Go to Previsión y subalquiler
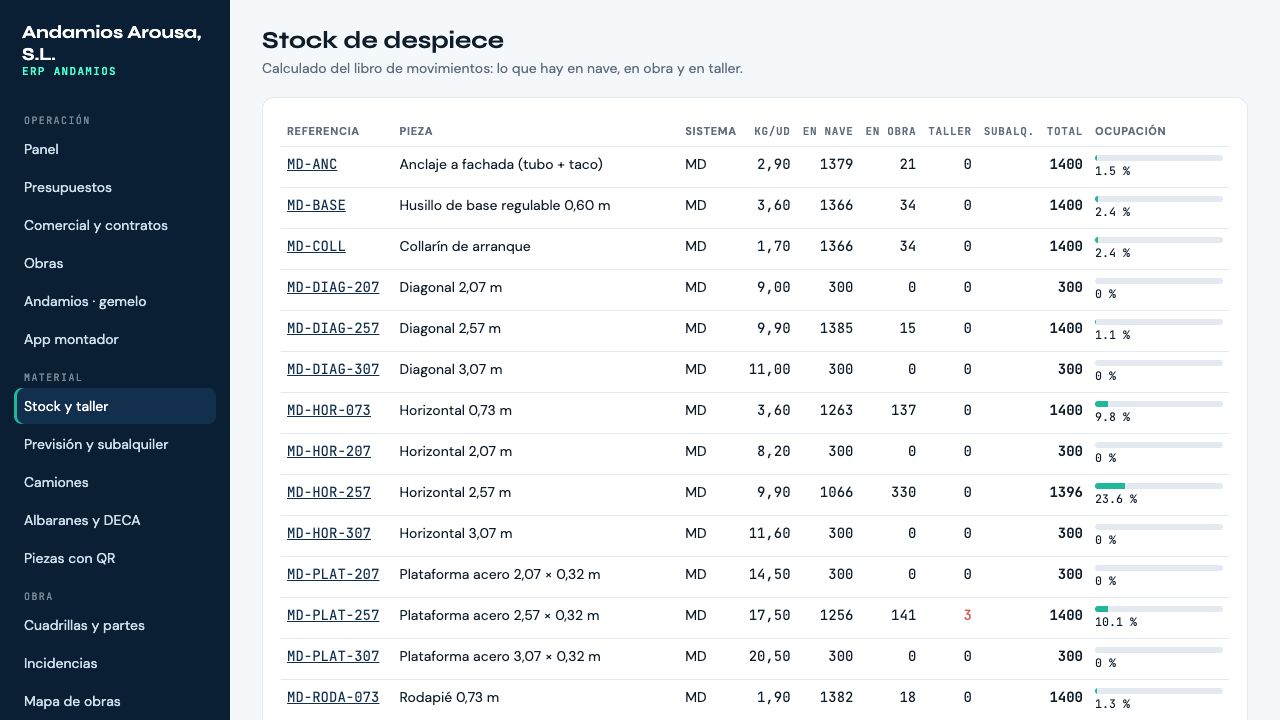The height and width of the screenshot is (720, 1280). [x=115, y=444]
